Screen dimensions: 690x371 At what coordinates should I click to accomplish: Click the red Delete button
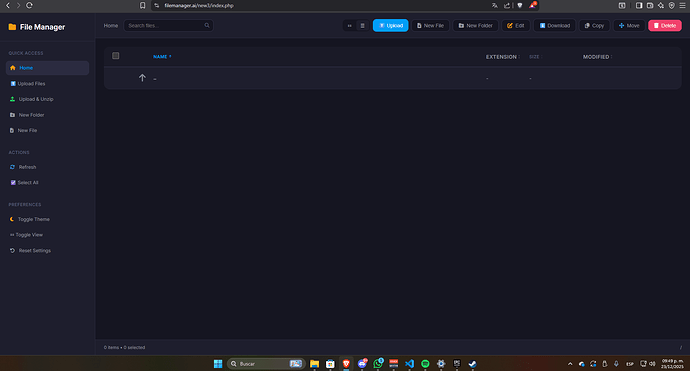click(x=664, y=26)
